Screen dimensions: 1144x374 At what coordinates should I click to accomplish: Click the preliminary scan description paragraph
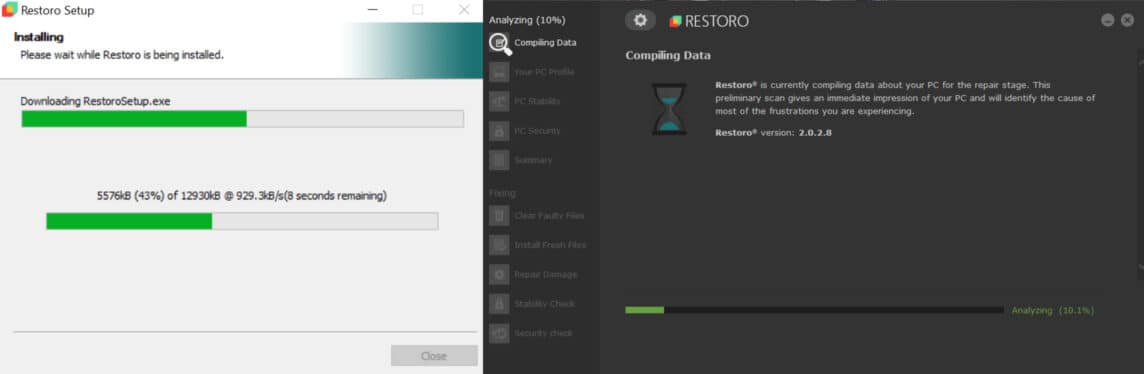pyautogui.click(x=905, y=98)
